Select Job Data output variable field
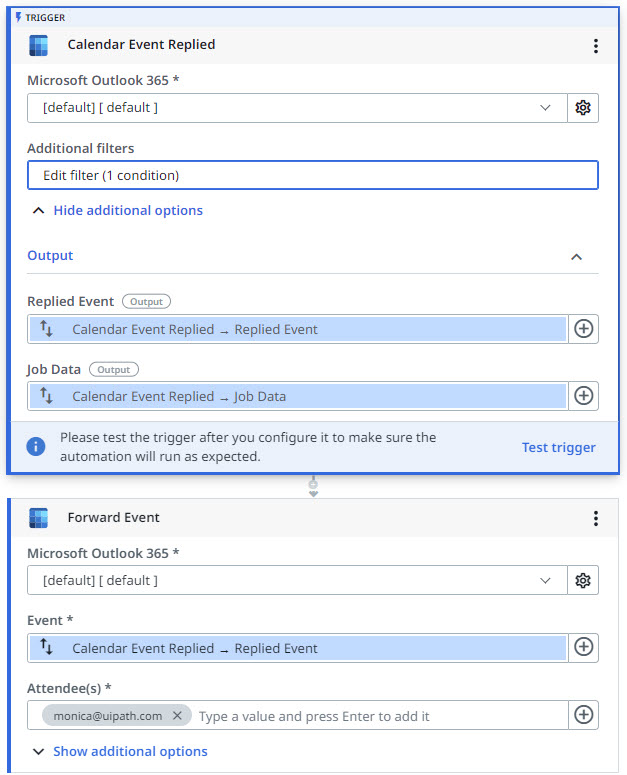The height and width of the screenshot is (775, 627). (x=297, y=396)
